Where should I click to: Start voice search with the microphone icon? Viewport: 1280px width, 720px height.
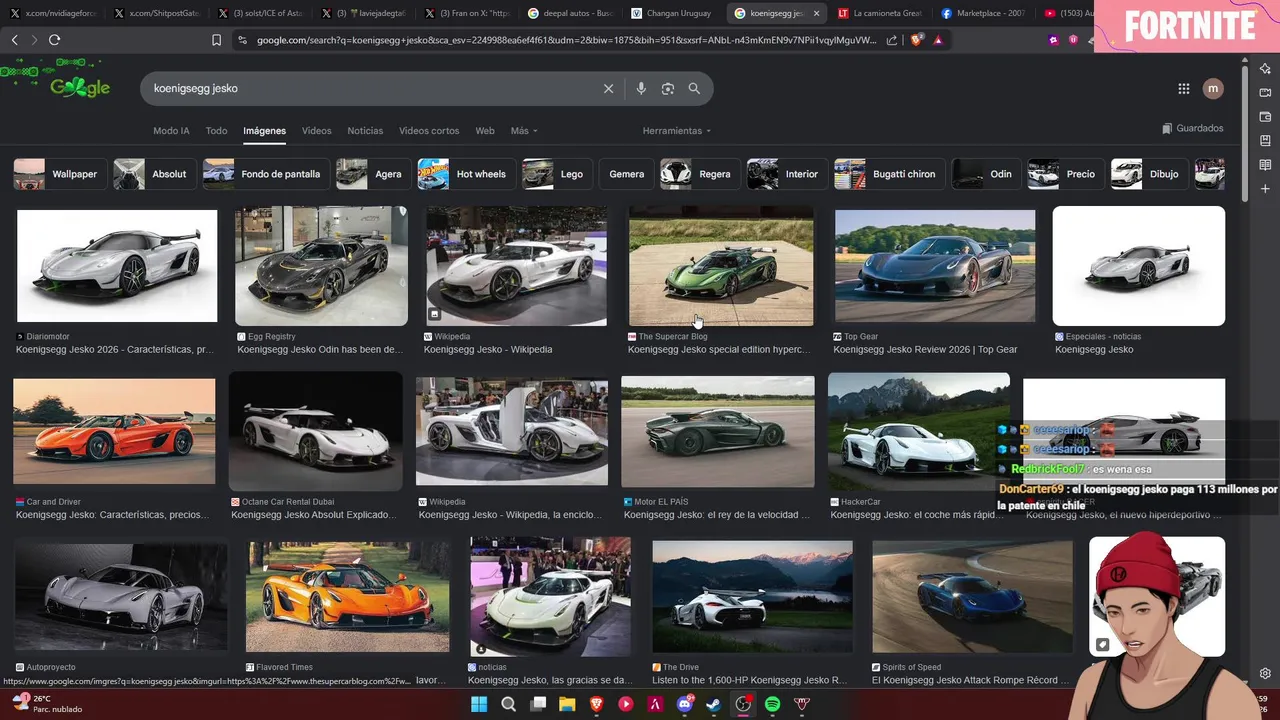point(641,89)
